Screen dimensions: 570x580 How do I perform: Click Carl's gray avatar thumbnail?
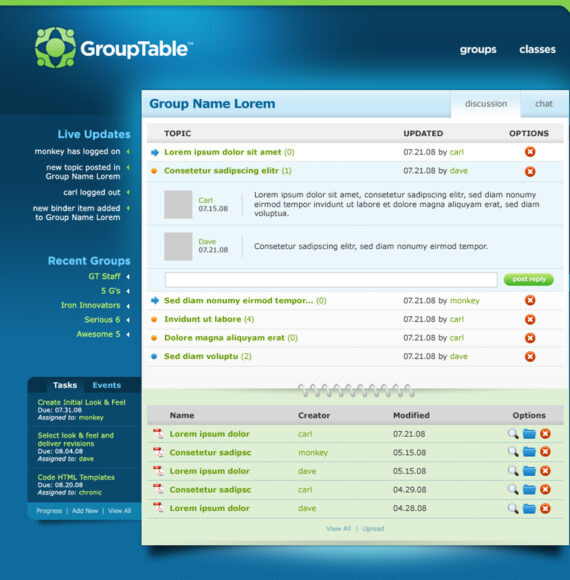click(x=178, y=204)
